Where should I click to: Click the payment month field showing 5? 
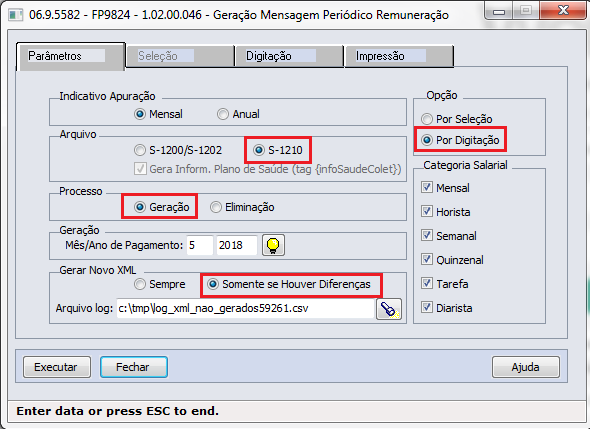tap(200, 245)
